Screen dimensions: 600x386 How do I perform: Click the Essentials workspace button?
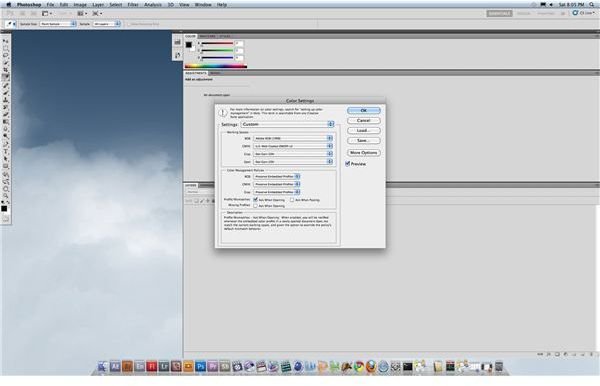499,13
